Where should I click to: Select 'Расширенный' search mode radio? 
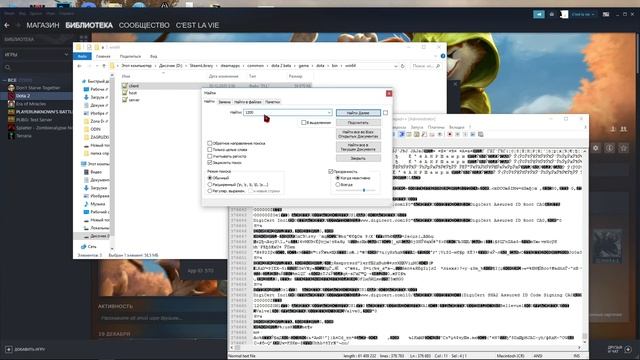click(210, 184)
